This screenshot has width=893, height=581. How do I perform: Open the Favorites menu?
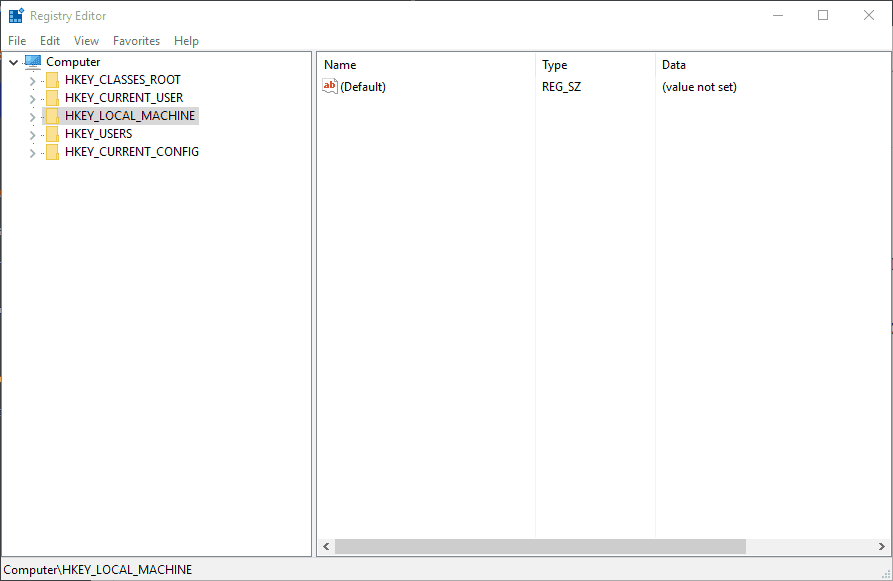click(136, 41)
